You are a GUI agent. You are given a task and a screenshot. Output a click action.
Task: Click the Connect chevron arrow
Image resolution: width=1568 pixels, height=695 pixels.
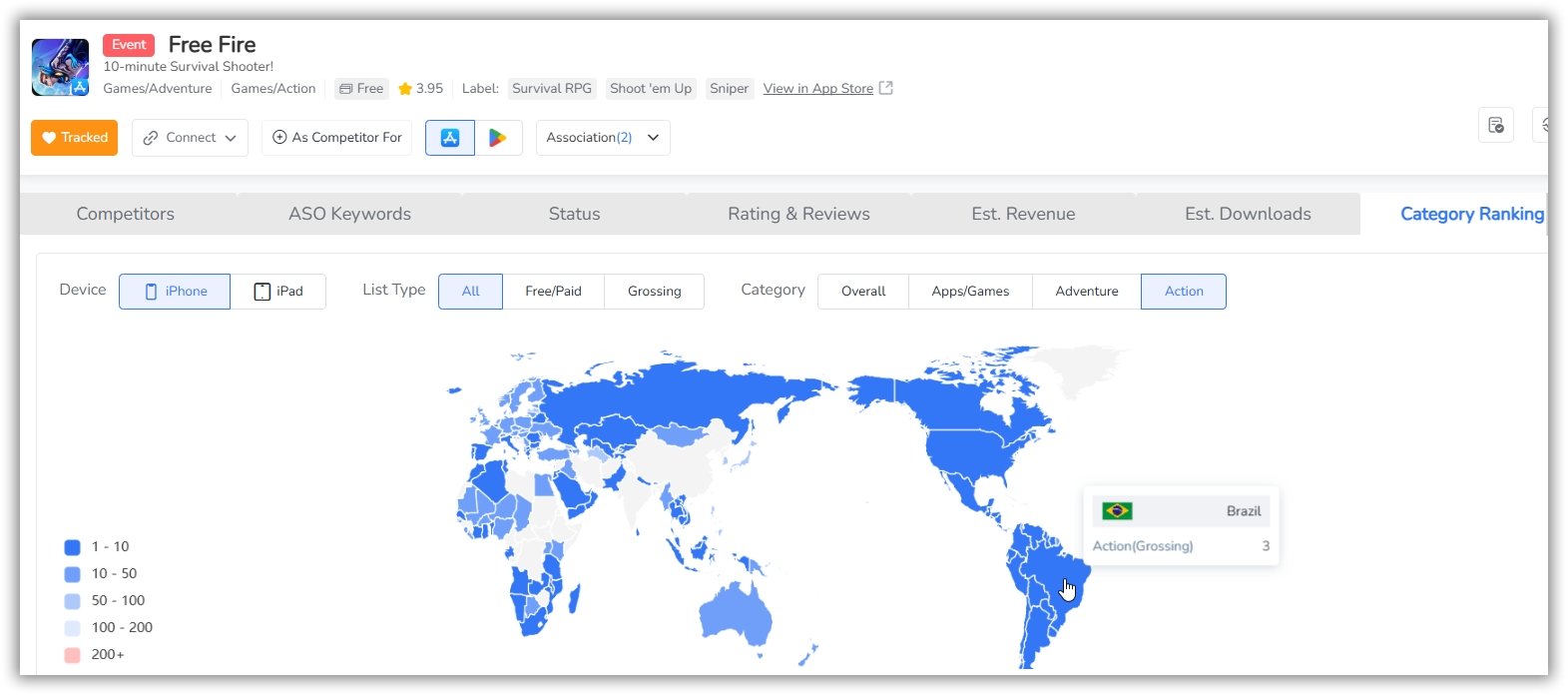(231, 138)
